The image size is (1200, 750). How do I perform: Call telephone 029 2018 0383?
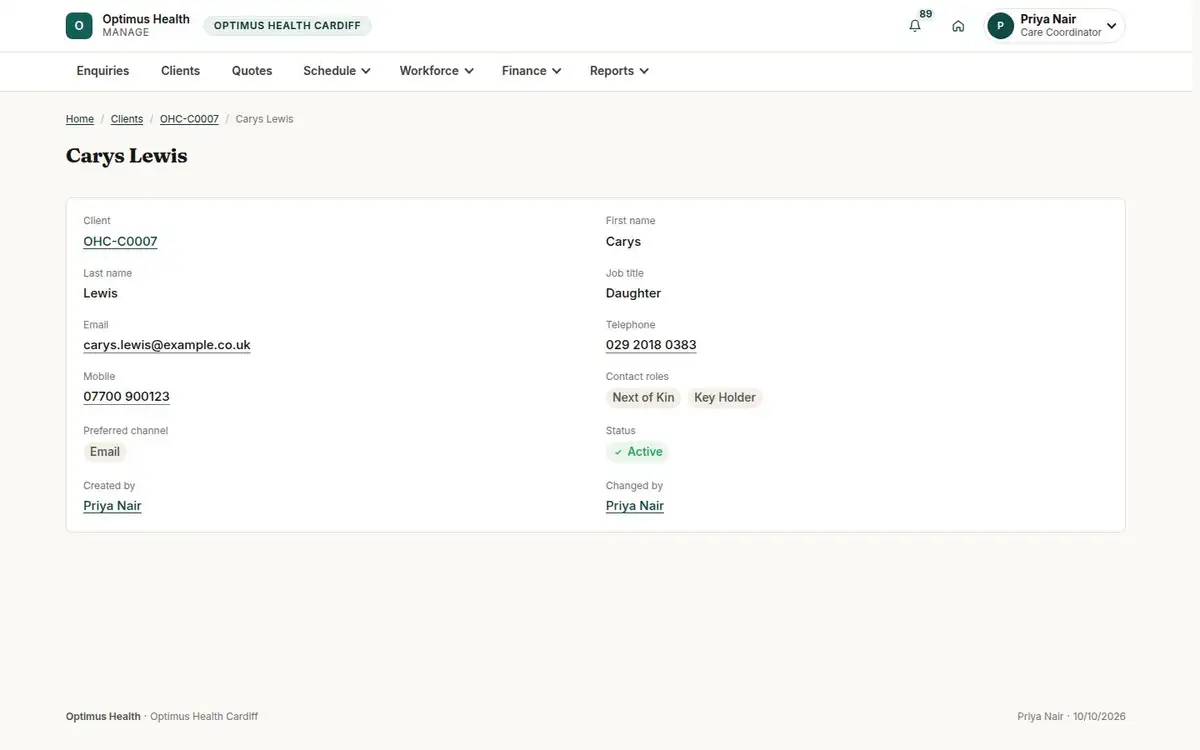[x=651, y=345]
